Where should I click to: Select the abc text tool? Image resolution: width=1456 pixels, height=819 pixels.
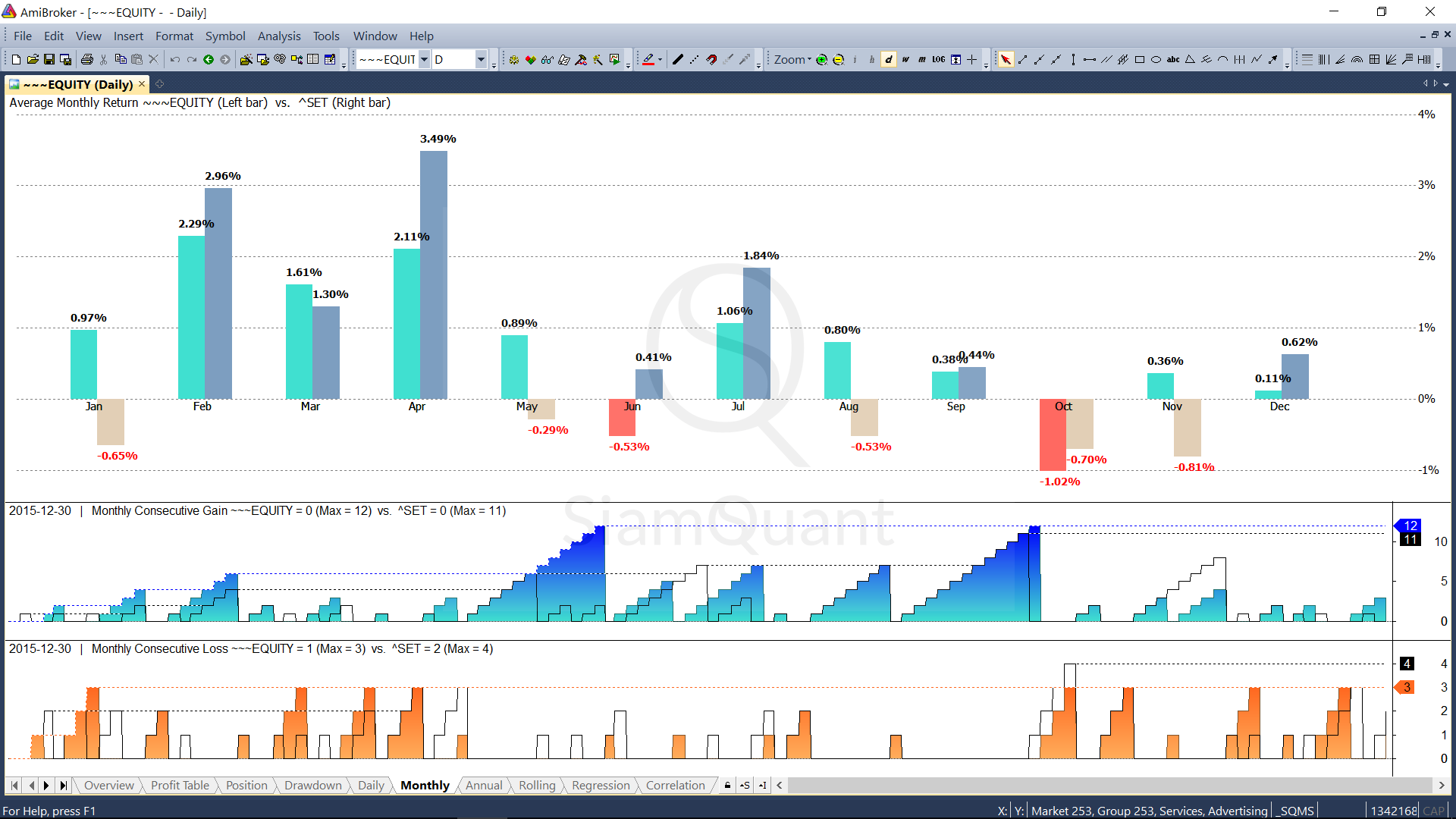1172,60
